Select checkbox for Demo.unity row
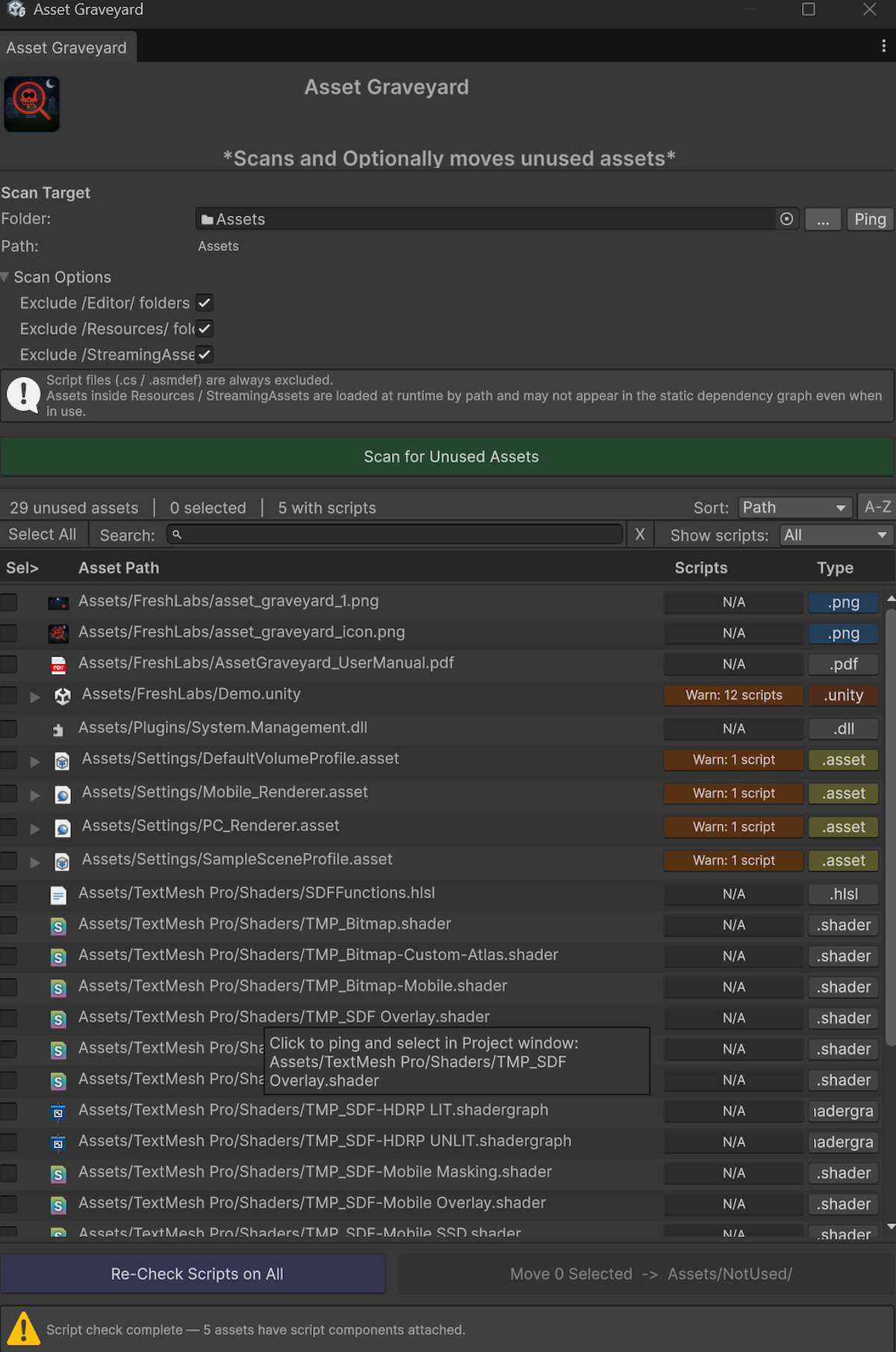 (8, 695)
